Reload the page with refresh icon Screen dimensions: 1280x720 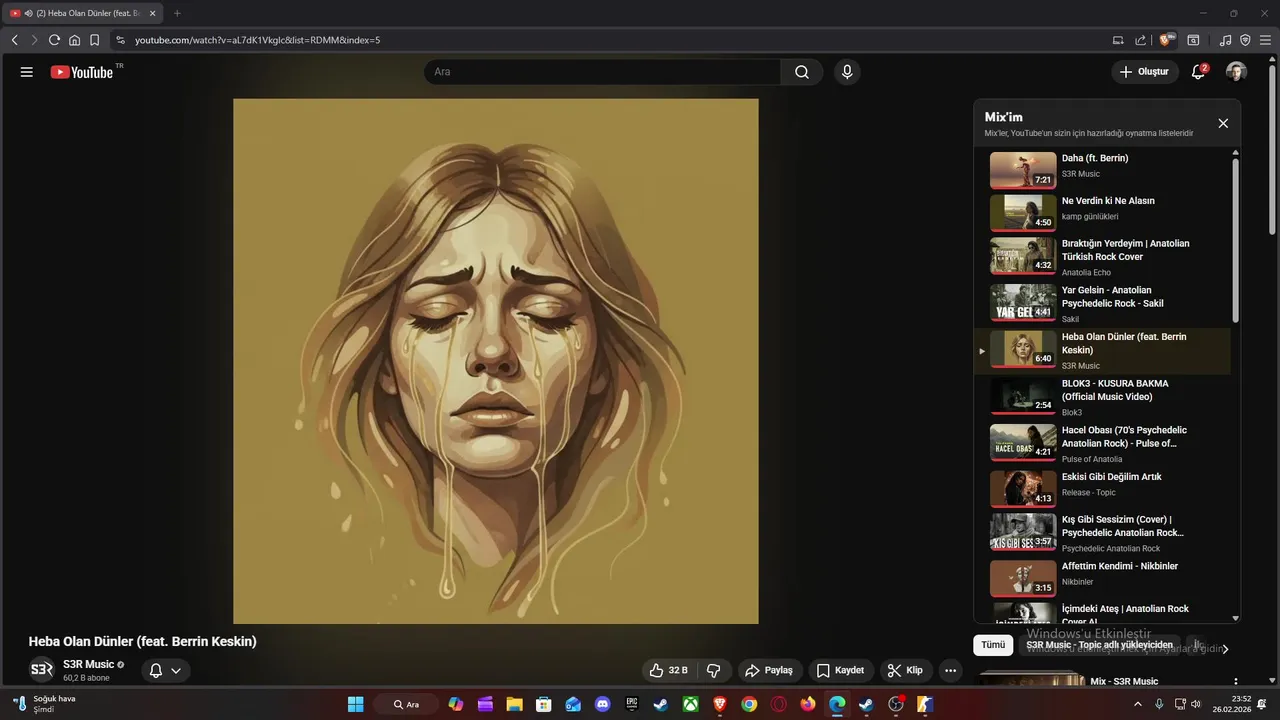pyautogui.click(x=54, y=40)
